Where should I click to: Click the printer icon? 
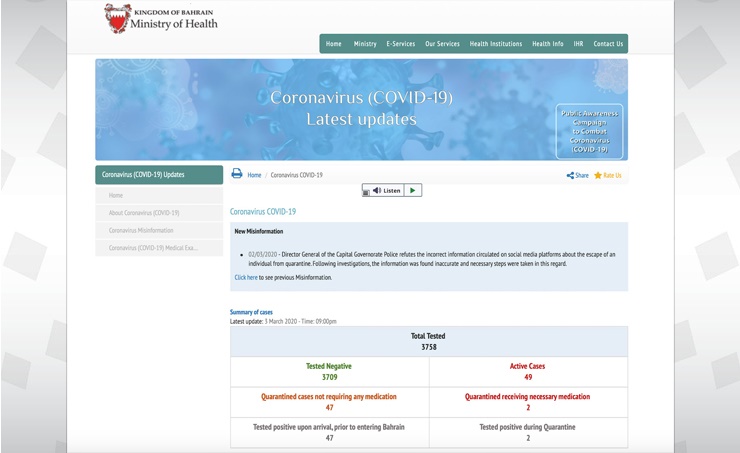(x=237, y=174)
